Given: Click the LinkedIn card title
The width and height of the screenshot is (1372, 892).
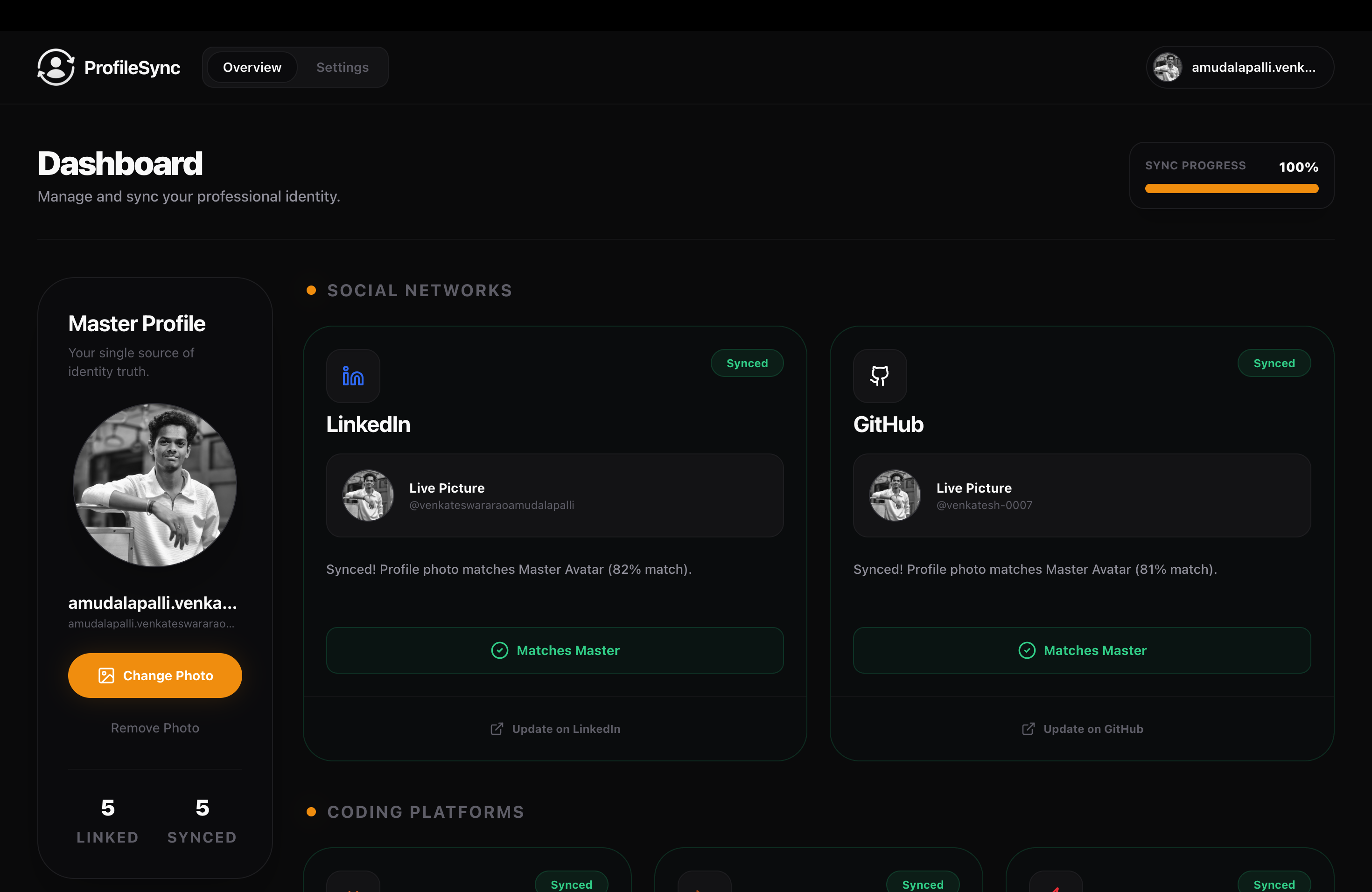Looking at the screenshot, I should pyautogui.click(x=368, y=425).
